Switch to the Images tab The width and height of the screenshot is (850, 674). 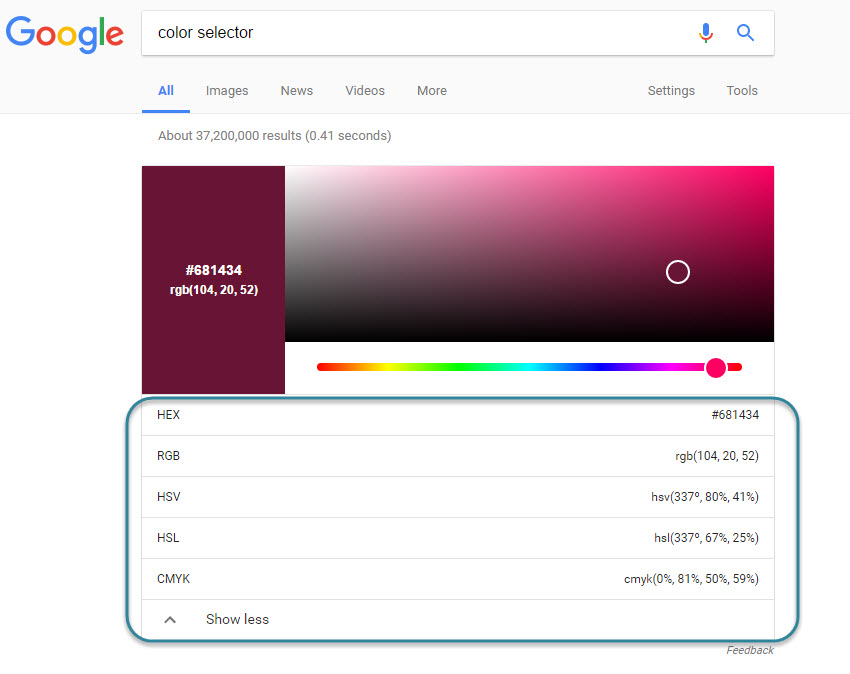pyautogui.click(x=227, y=91)
